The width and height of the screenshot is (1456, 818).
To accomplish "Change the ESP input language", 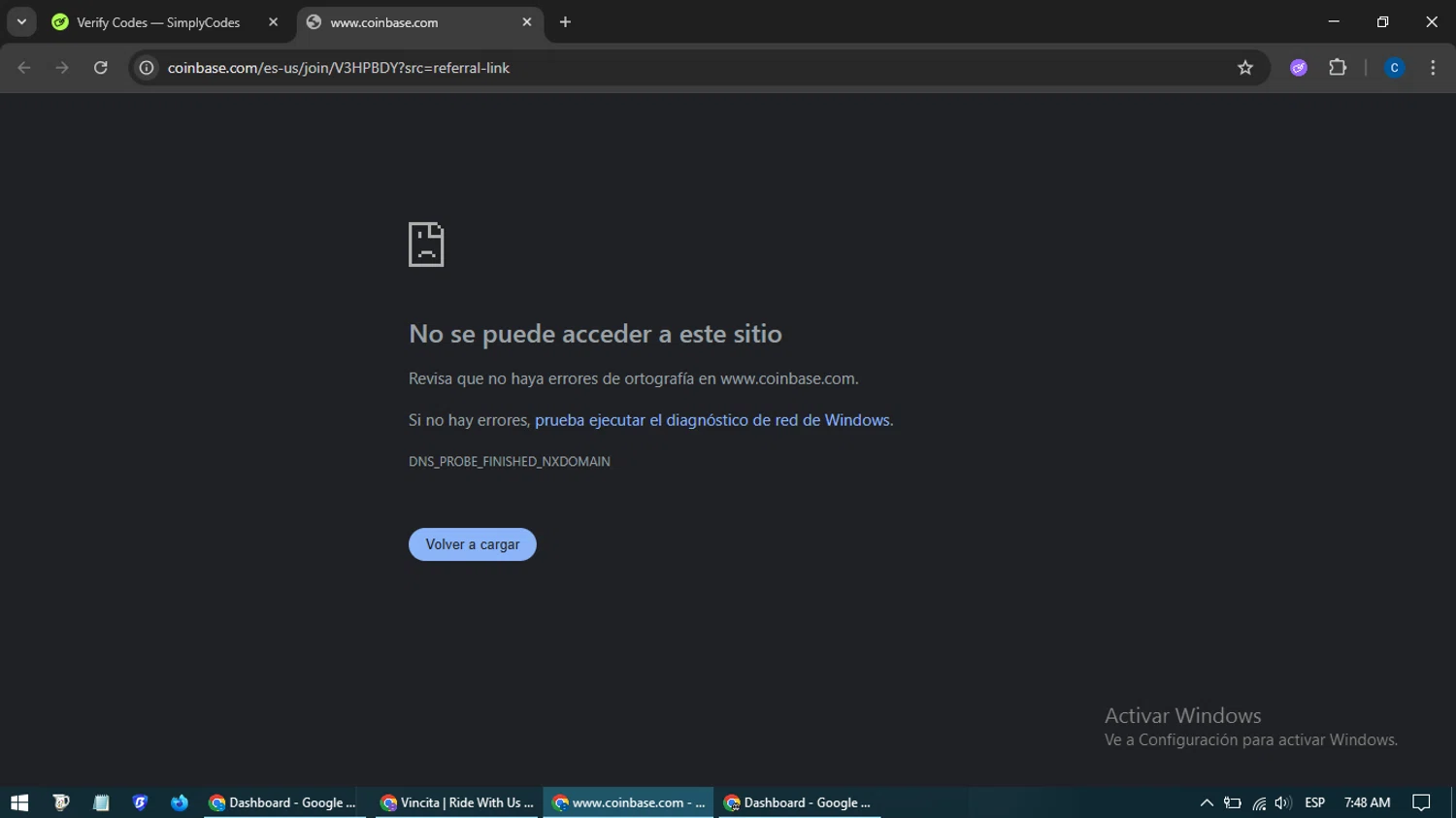I will (1315, 802).
